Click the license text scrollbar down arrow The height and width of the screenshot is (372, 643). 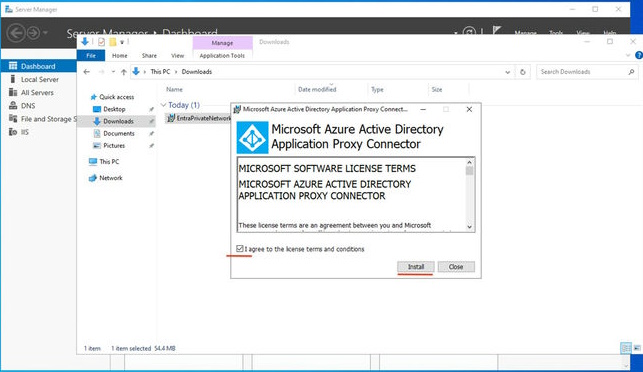[470, 227]
